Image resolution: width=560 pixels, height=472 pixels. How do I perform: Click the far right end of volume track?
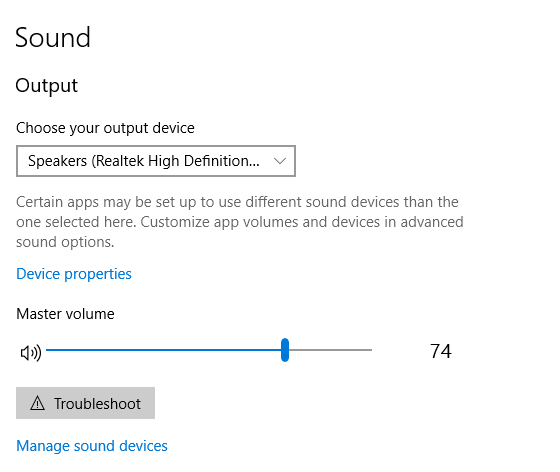tap(370, 350)
